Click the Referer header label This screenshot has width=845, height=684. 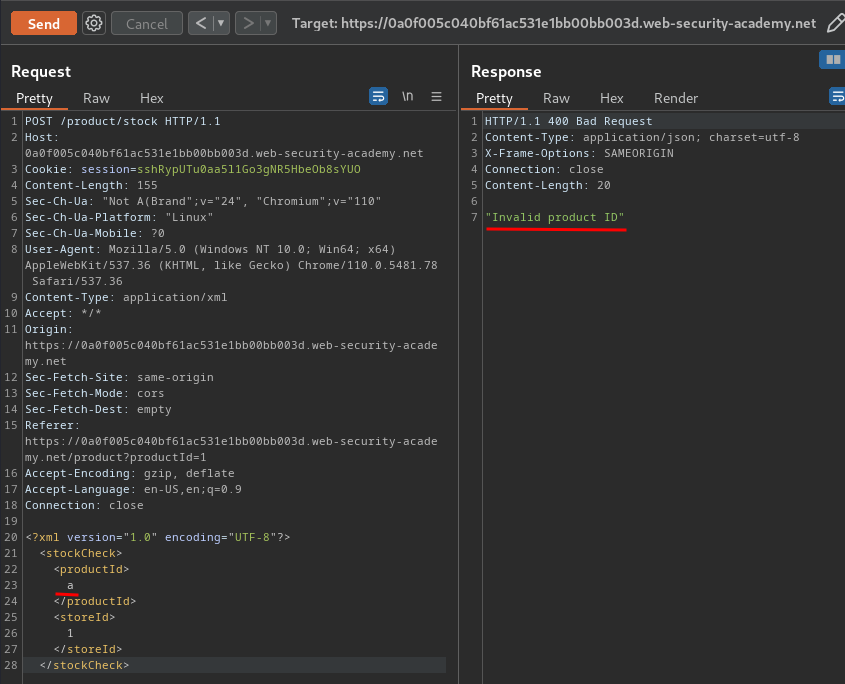(52, 425)
